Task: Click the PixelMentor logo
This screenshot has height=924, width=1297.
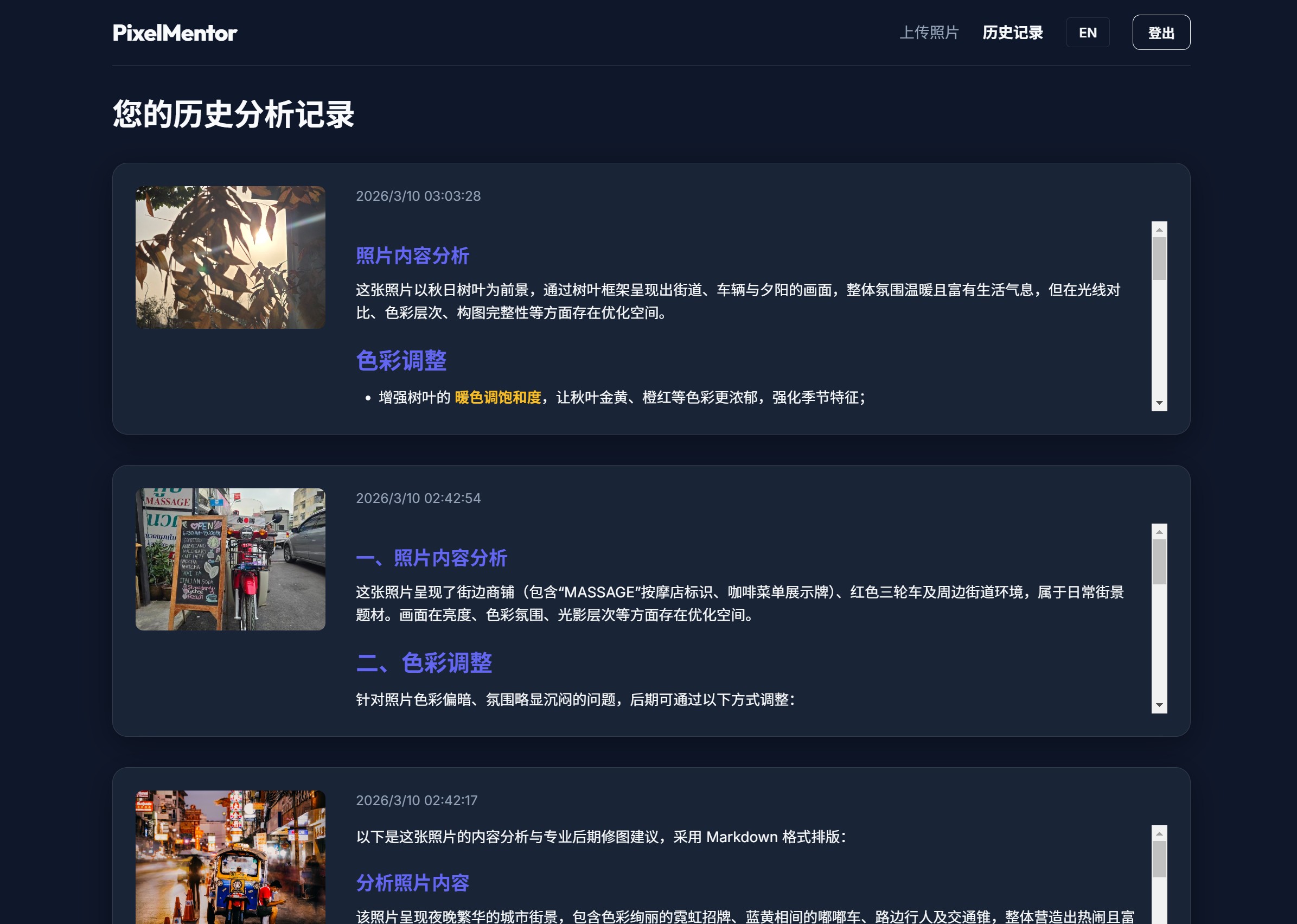Action: pyautogui.click(x=175, y=33)
